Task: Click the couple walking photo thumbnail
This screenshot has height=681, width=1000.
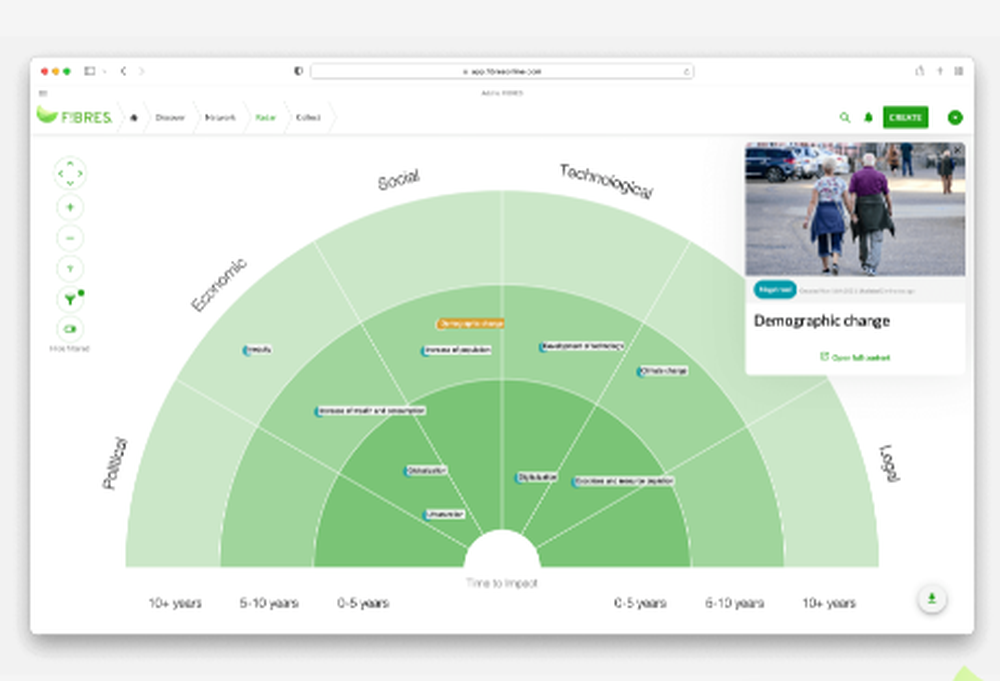Action: [855, 209]
